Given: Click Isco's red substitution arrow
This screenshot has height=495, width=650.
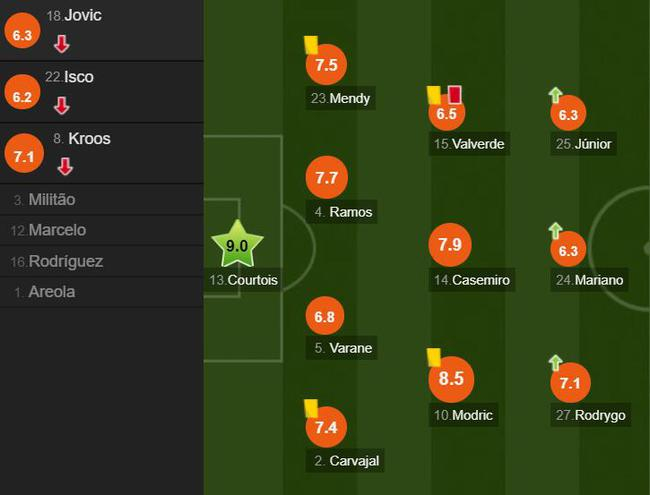Looking at the screenshot, I should (62, 105).
